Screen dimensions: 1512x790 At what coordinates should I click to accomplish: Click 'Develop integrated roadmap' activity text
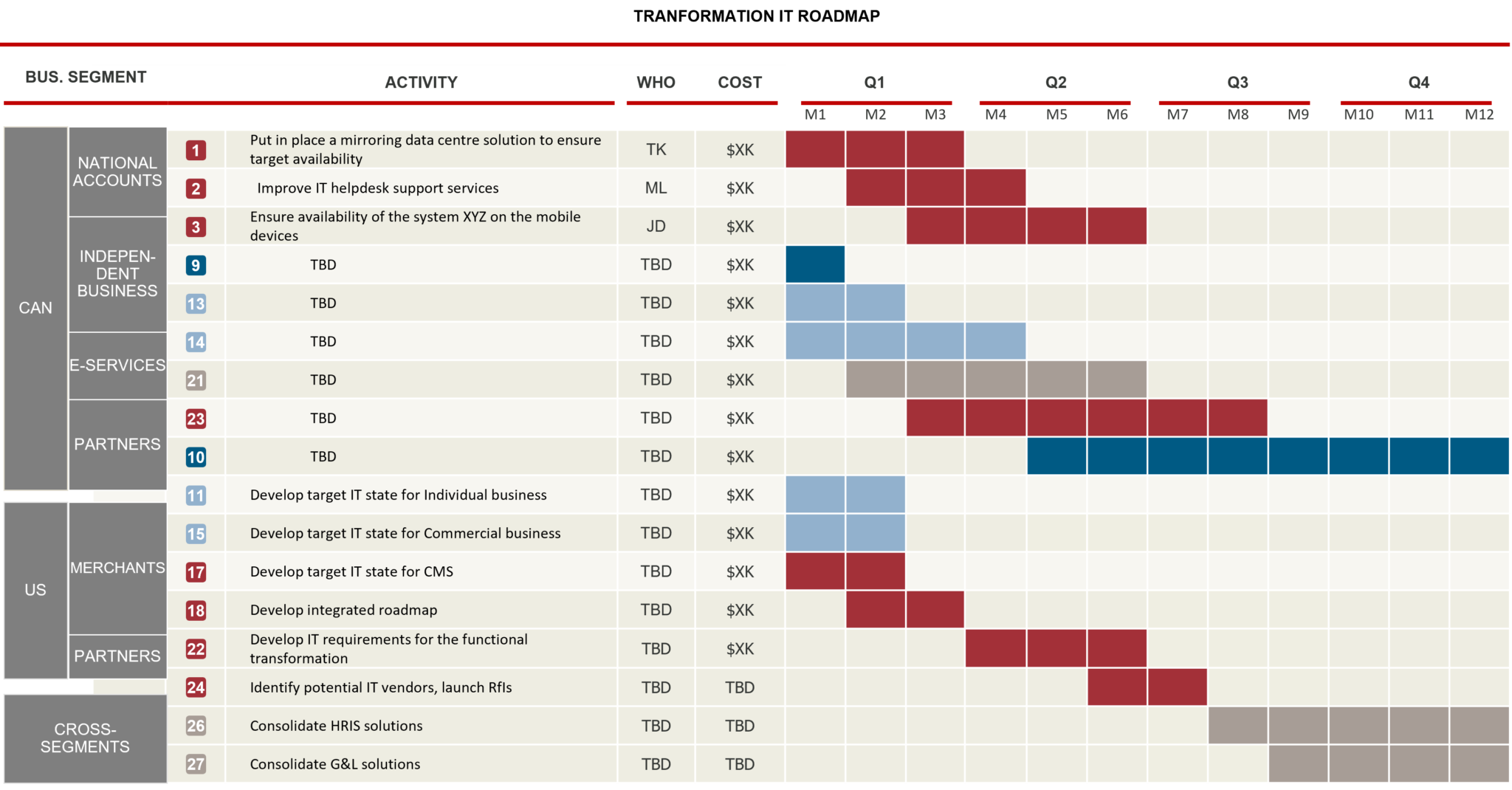(x=343, y=611)
